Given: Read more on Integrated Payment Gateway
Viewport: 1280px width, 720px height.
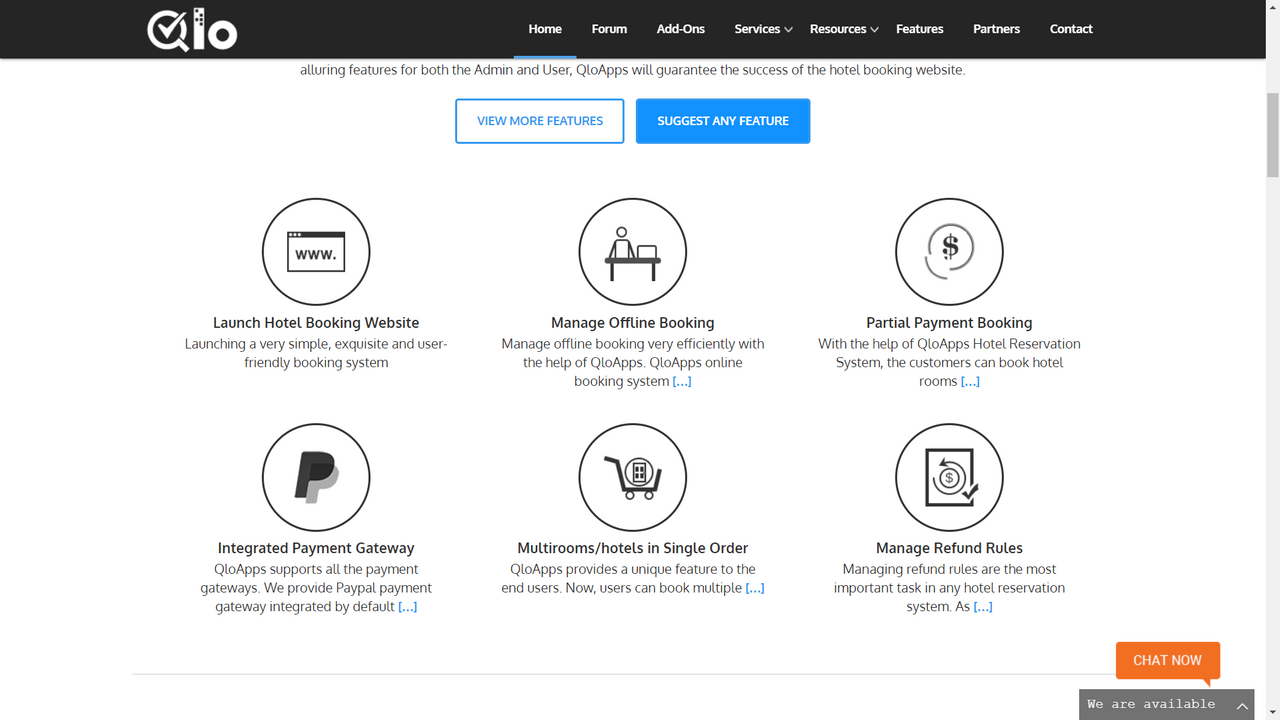Looking at the screenshot, I should (408, 606).
